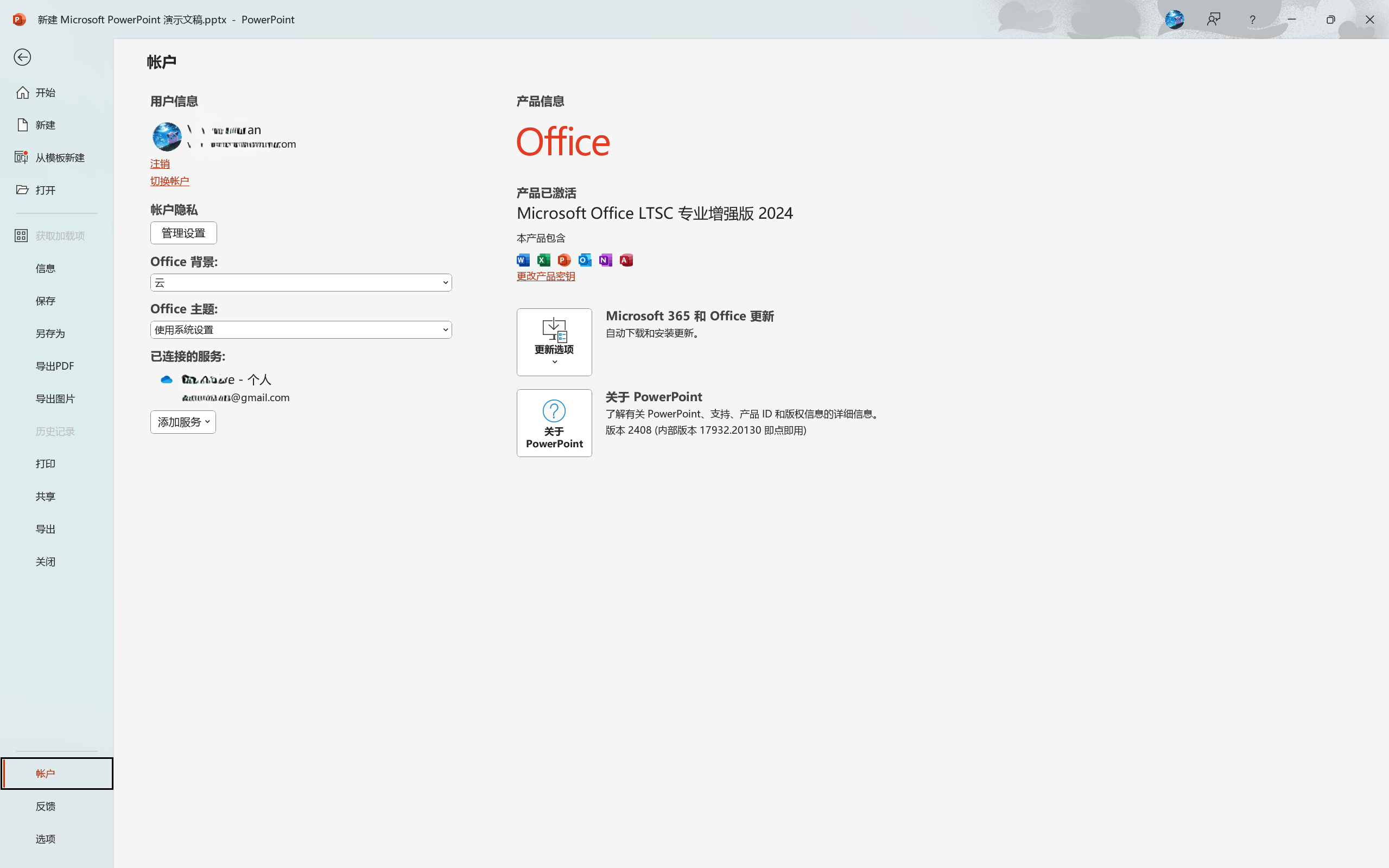Open the Info (信息) page
Viewport: 1389px width, 868px height.
coord(56,268)
